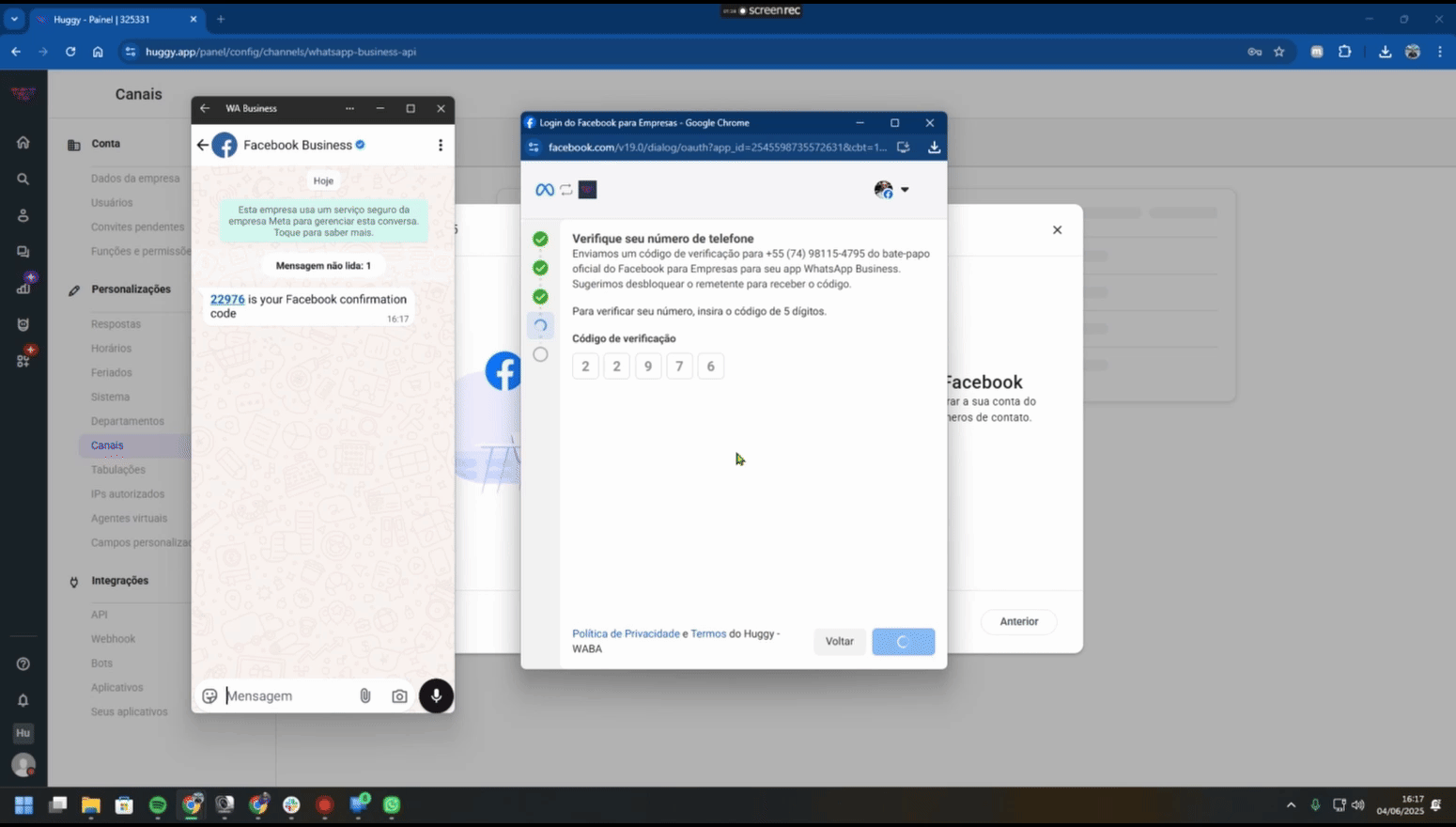The image size is (1456, 827).
Task: Open Dados da empresa in settings menu
Action: click(x=135, y=179)
